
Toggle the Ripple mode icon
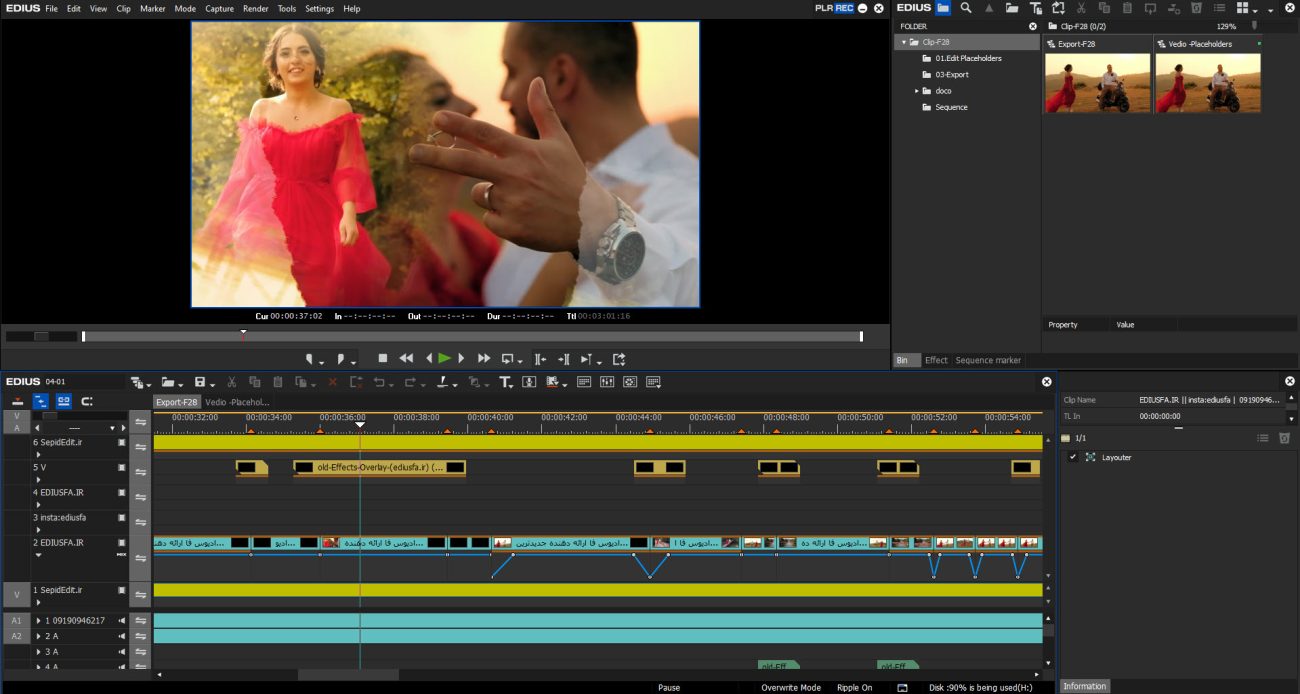pos(41,401)
